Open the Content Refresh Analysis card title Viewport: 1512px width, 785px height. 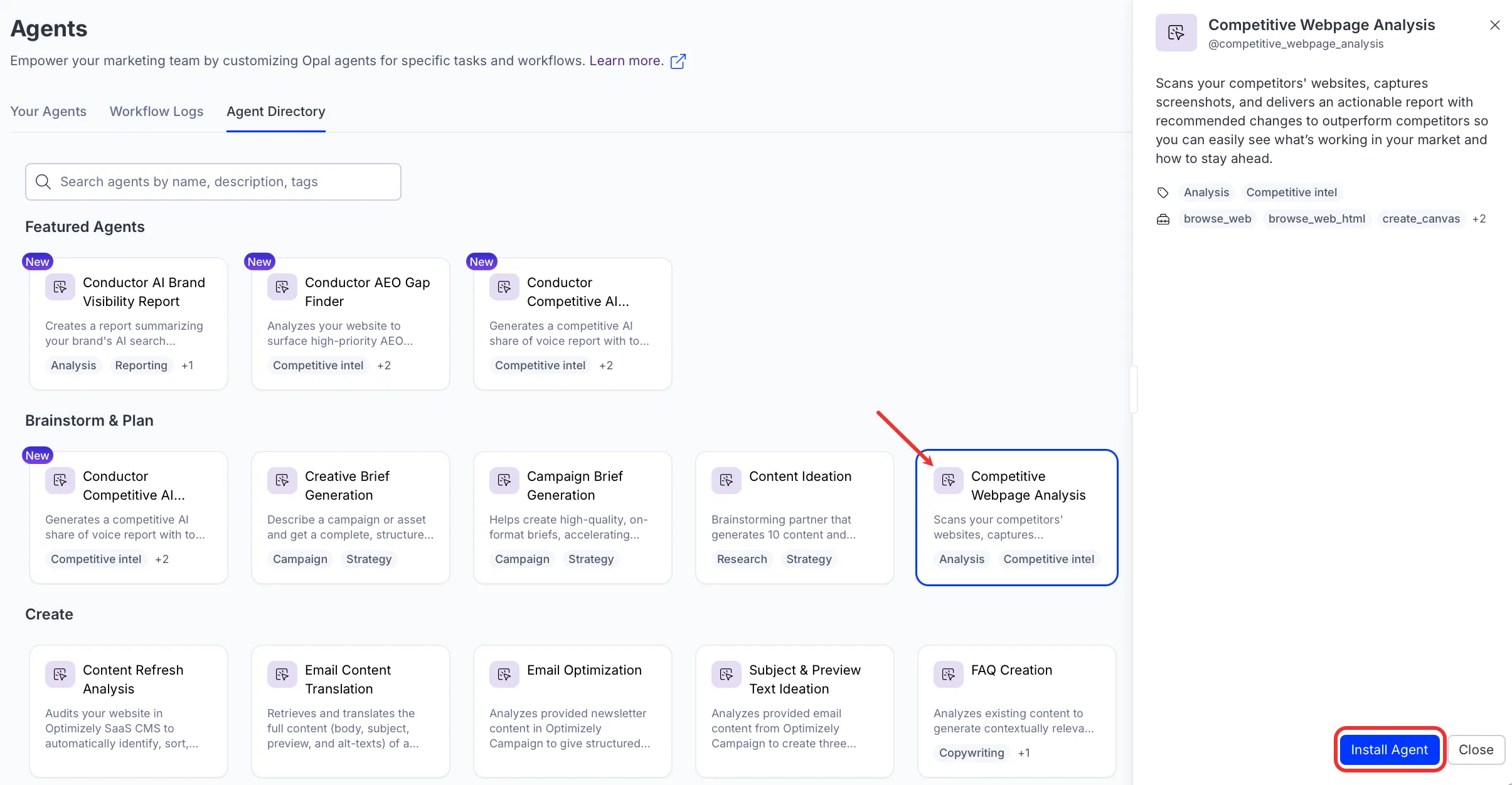coord(133,680)
